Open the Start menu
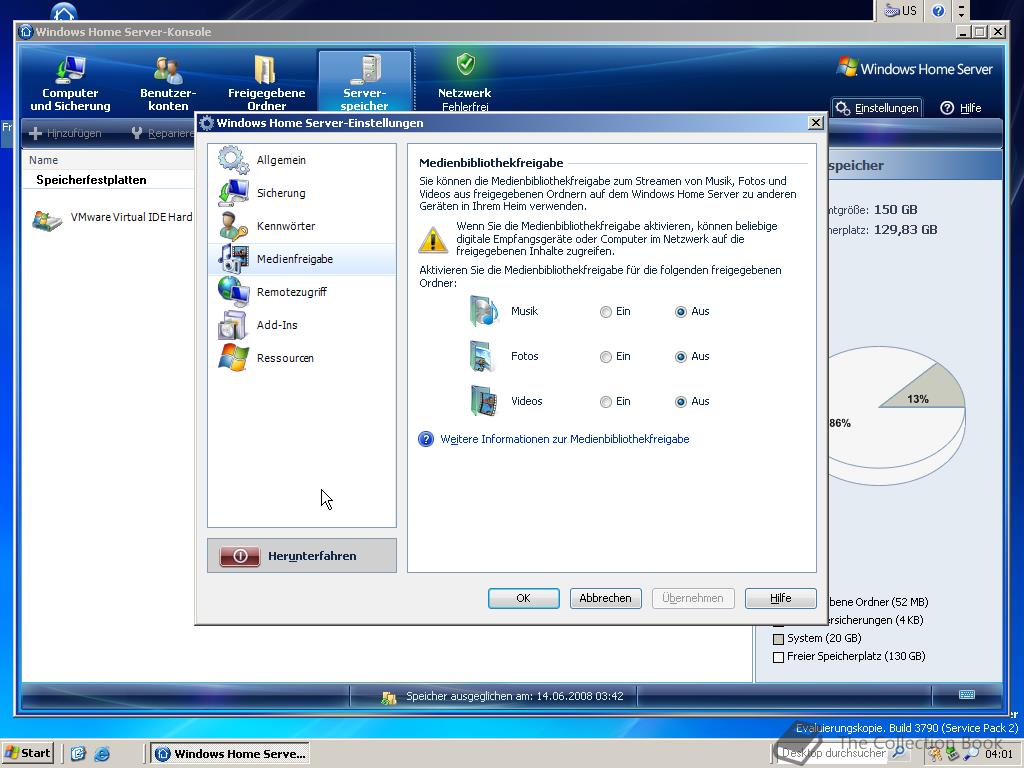The height and width of the screenshot is (768, 1024). tap(26, 753)
